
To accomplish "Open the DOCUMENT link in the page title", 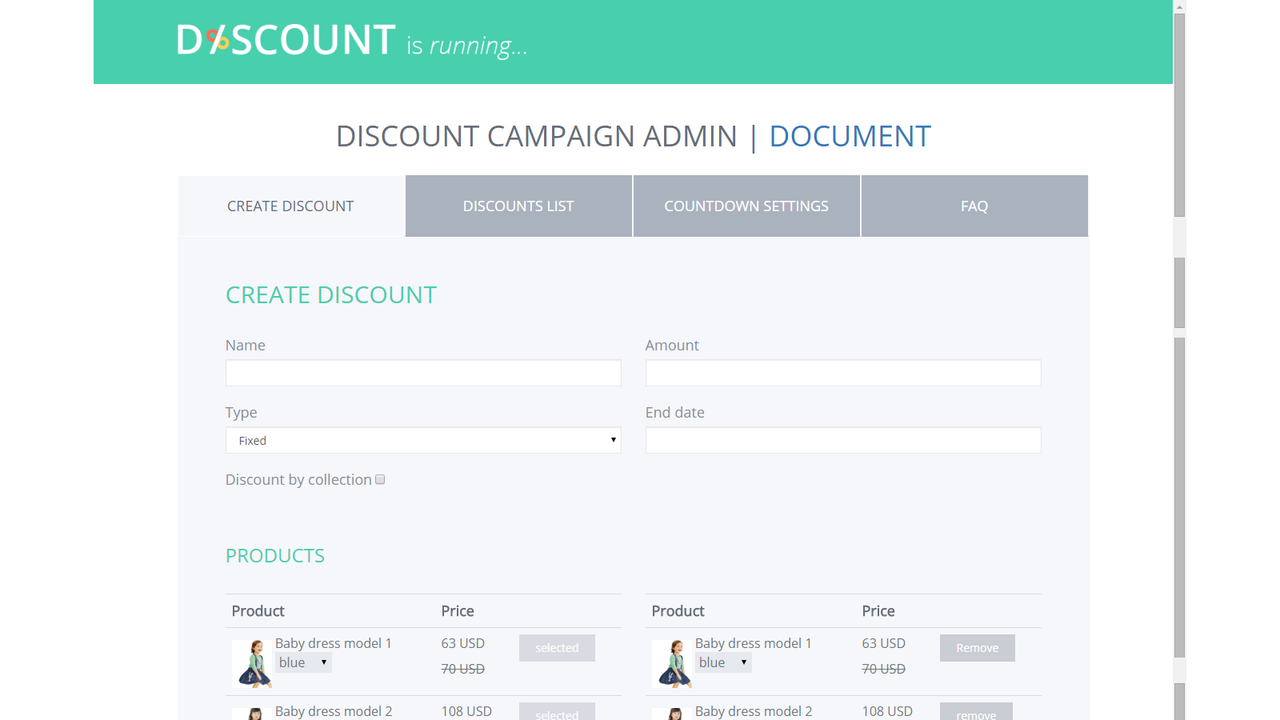I will [849, 136].
